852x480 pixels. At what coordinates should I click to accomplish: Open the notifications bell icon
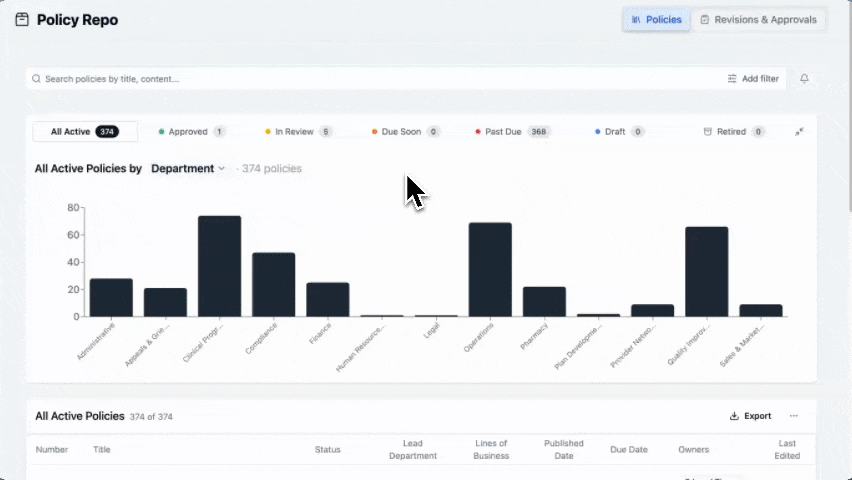pos(804,78)
